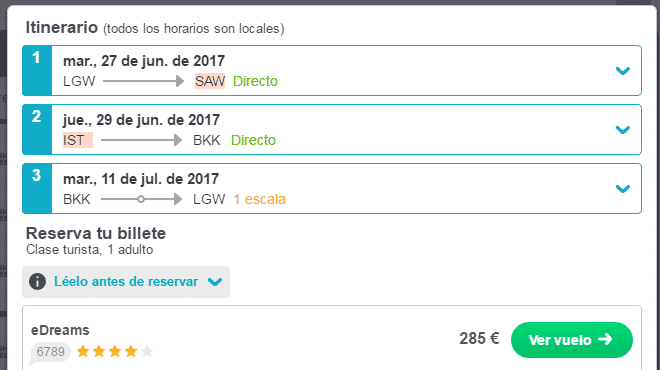The height and width of the screenshot is (370, 660).
Task: Expand flight leg 3 details chevron
Action: tap(623, 189)
